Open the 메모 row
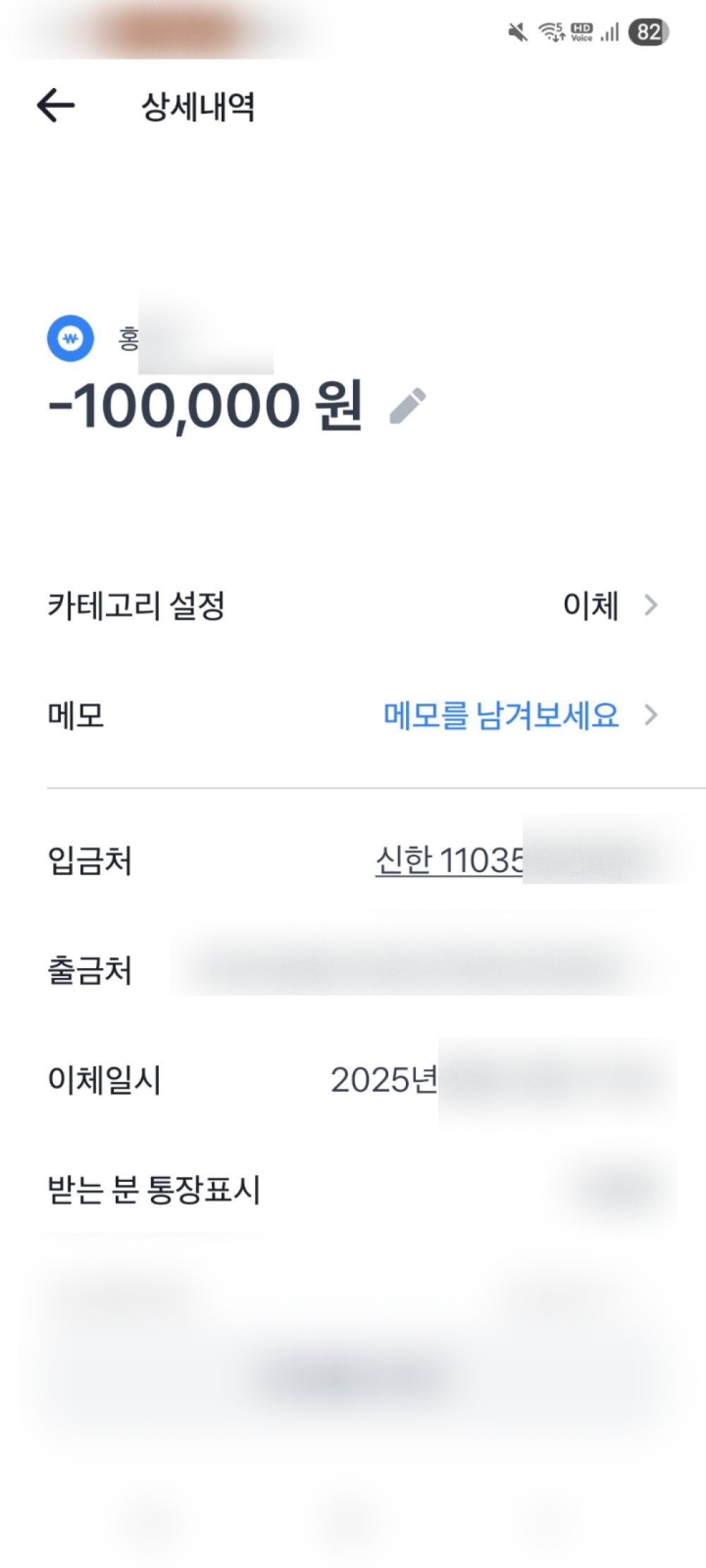This screenshot has height=1568, width=706. (x=76, y=715)
